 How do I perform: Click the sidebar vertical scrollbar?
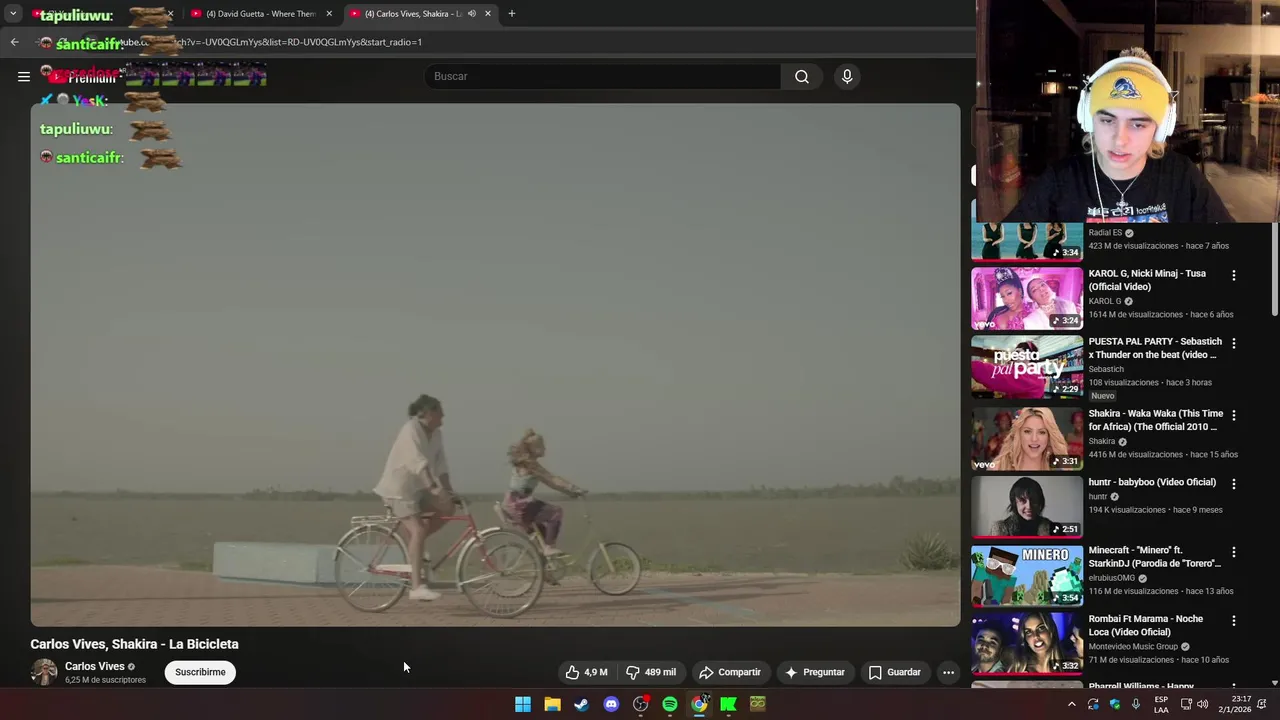tap(1274, 270)
